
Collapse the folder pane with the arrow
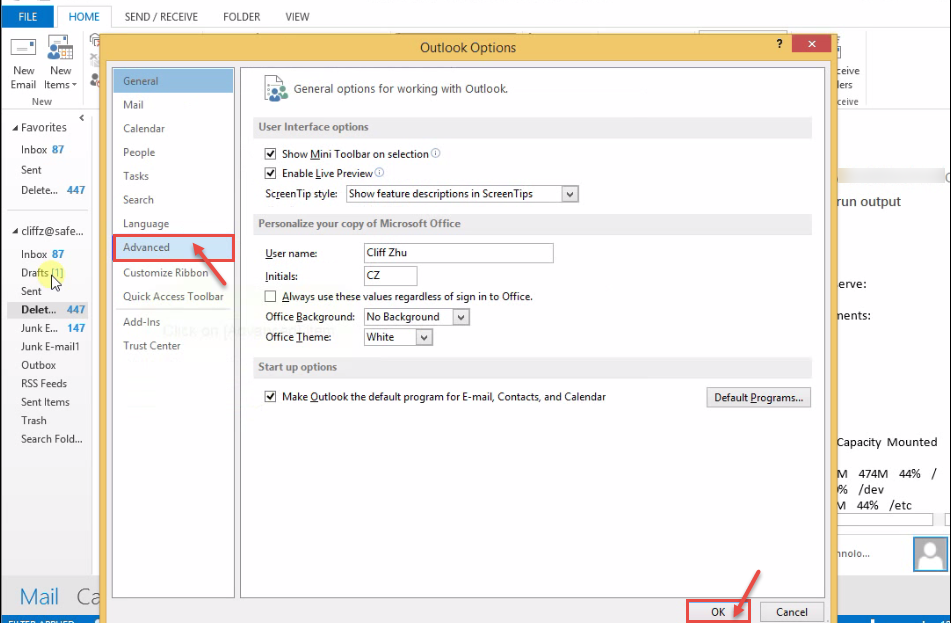click(81, 118)
